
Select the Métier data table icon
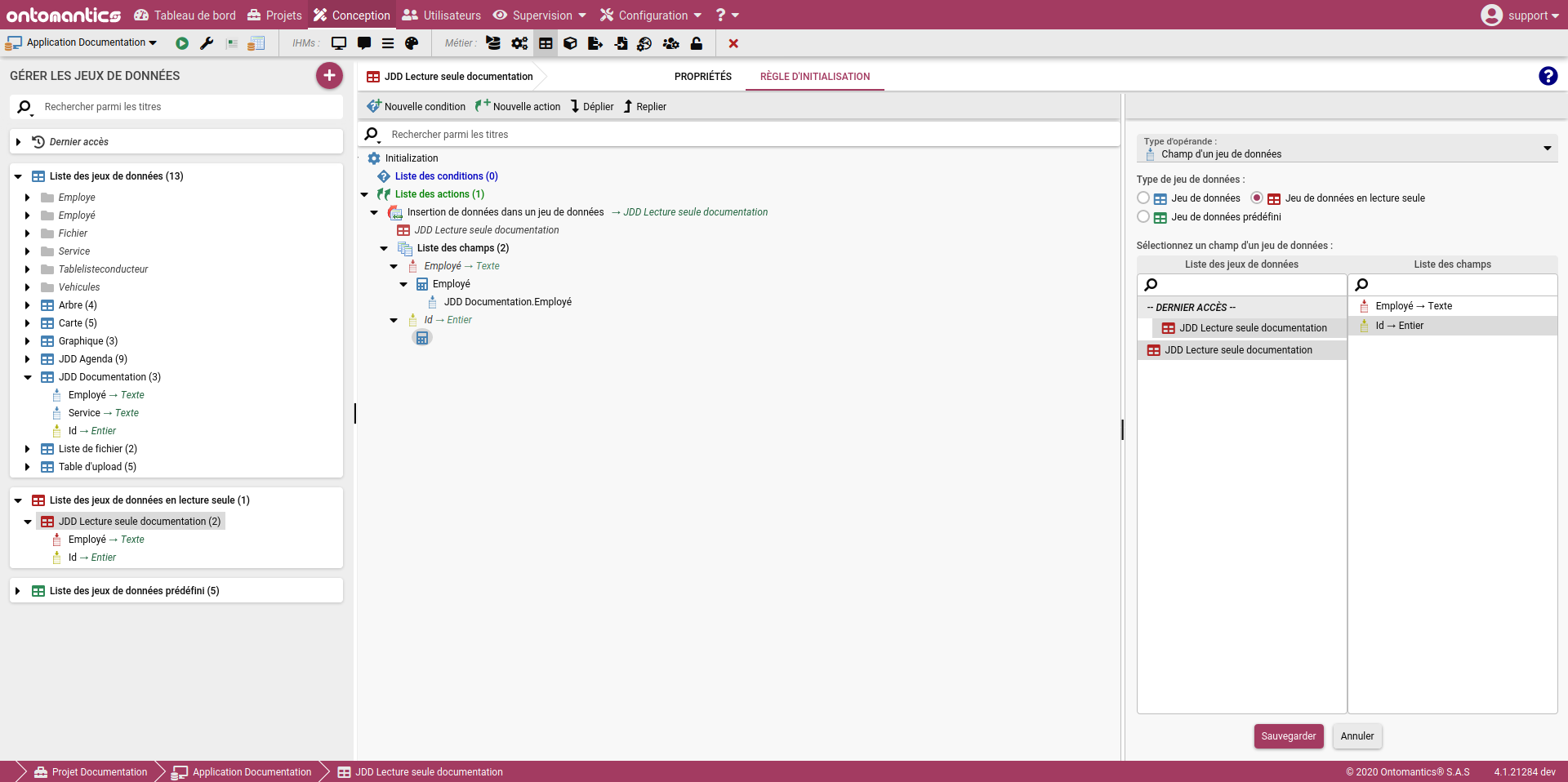tap(546, 43)
